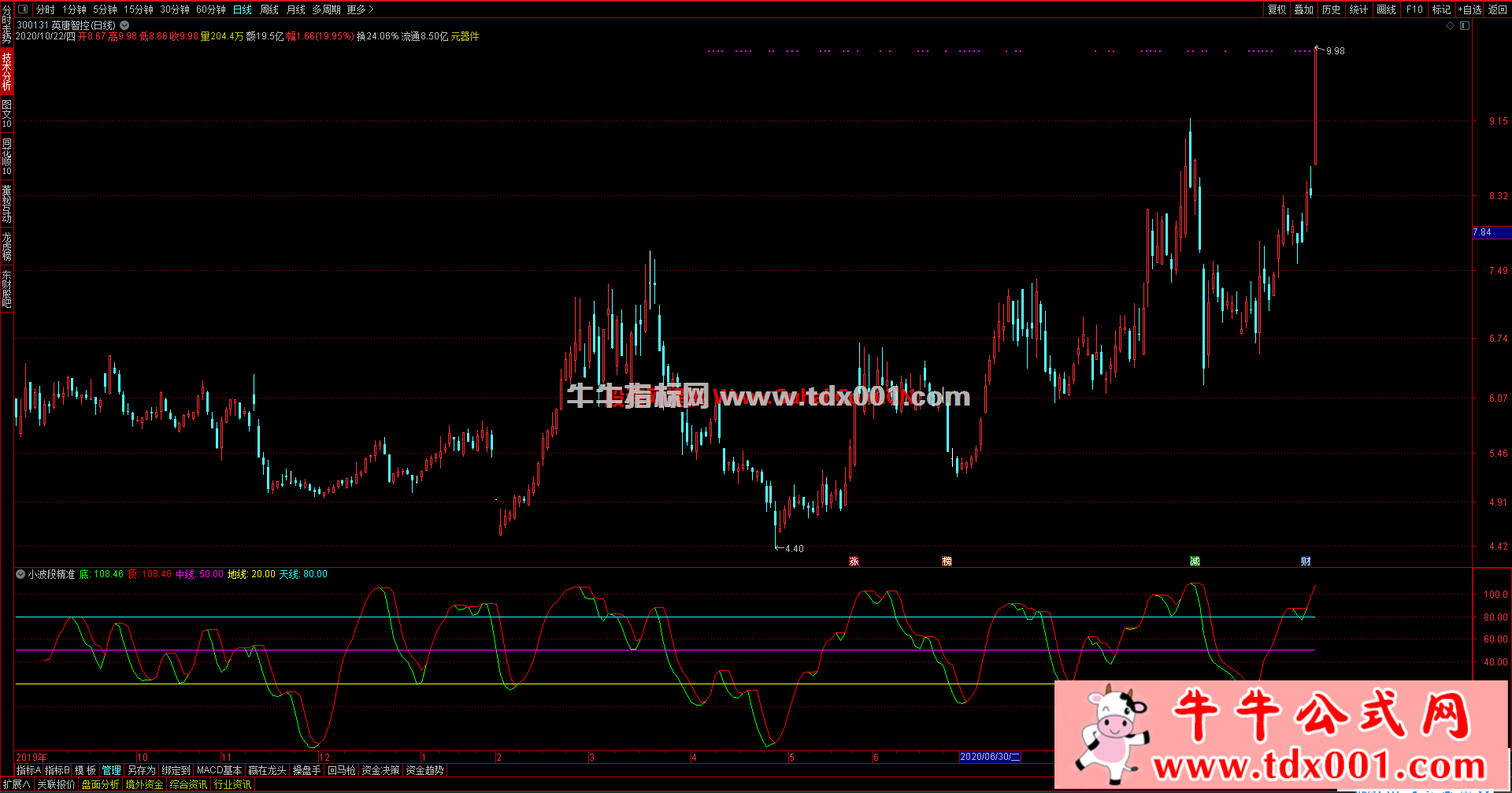1512x793 pixels.
Task: Open 同花顺F10 sidebar tab
Action: pyautogui.click(x=6, y=157)
